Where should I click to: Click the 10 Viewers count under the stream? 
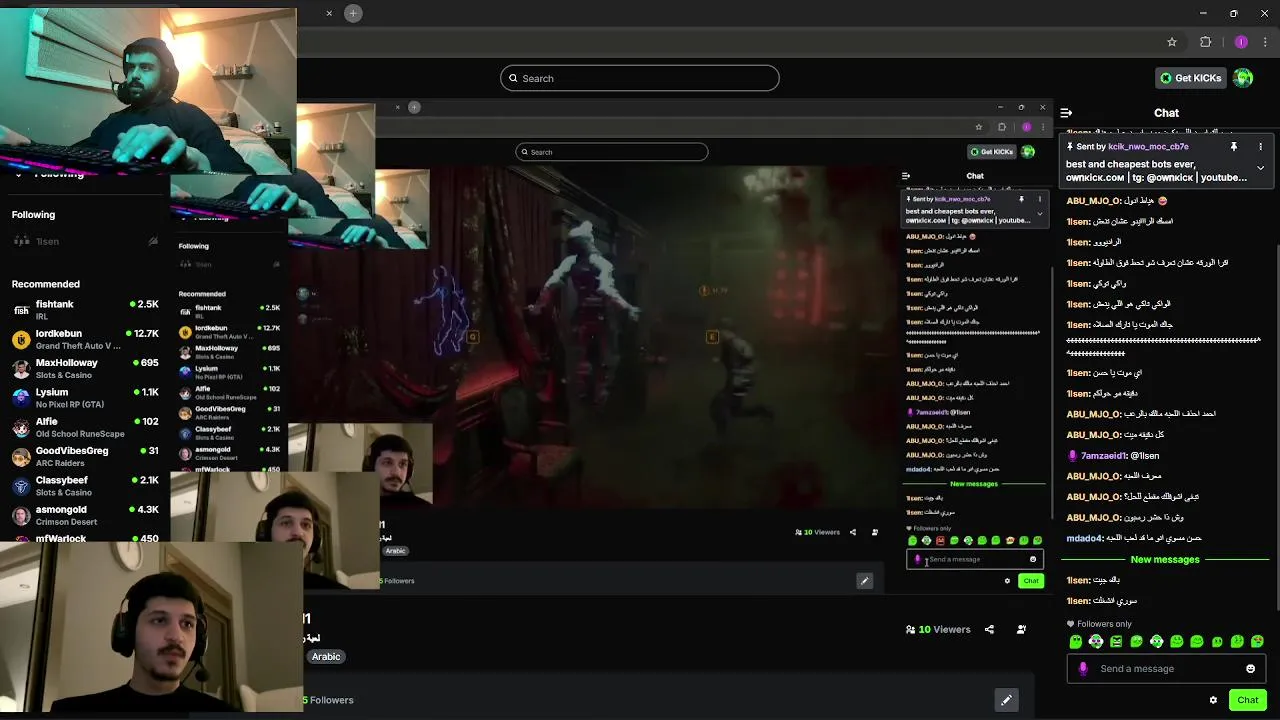pos(937,630)
